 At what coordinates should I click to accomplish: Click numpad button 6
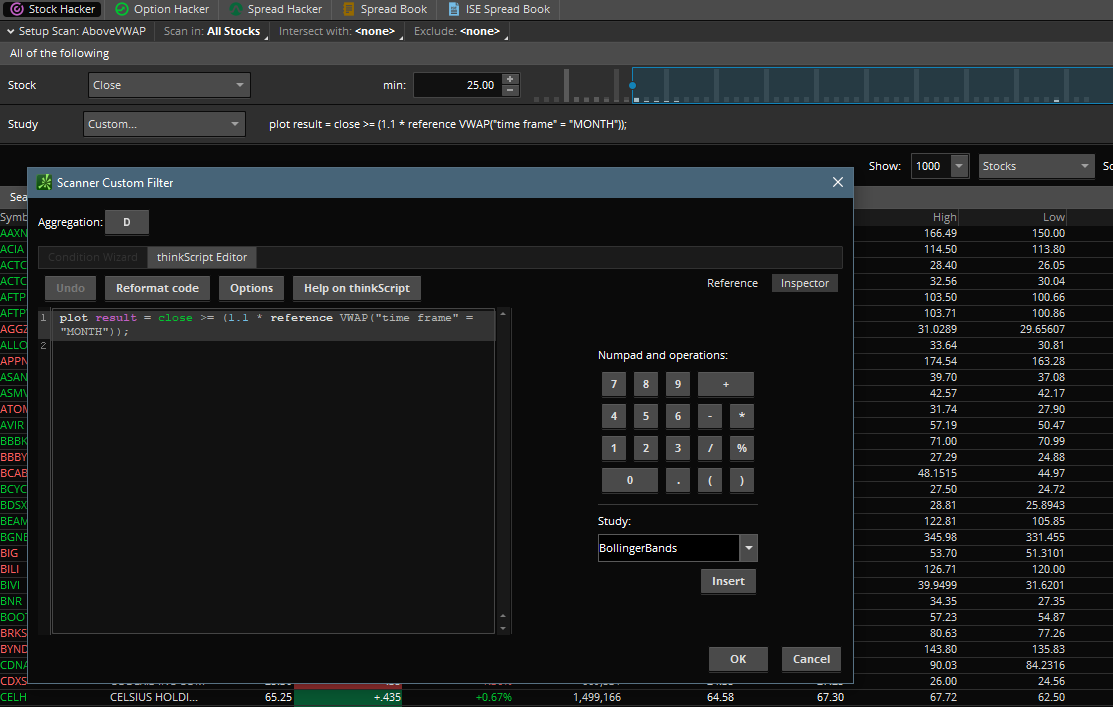click(678, 416)
